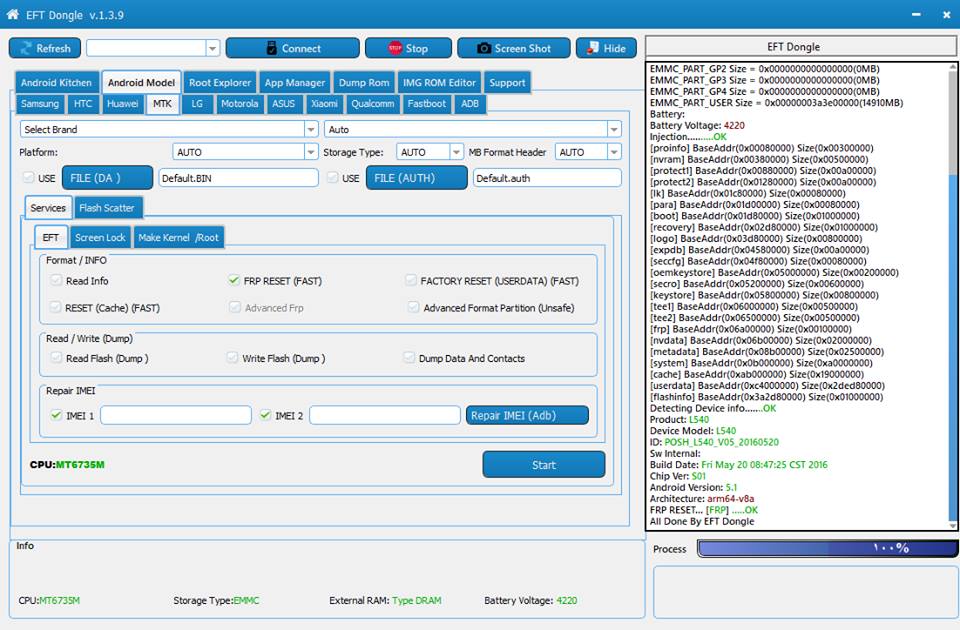Open the Storage Type dropdown
This screenshot has width=960, height=630.
coord(425,152)
